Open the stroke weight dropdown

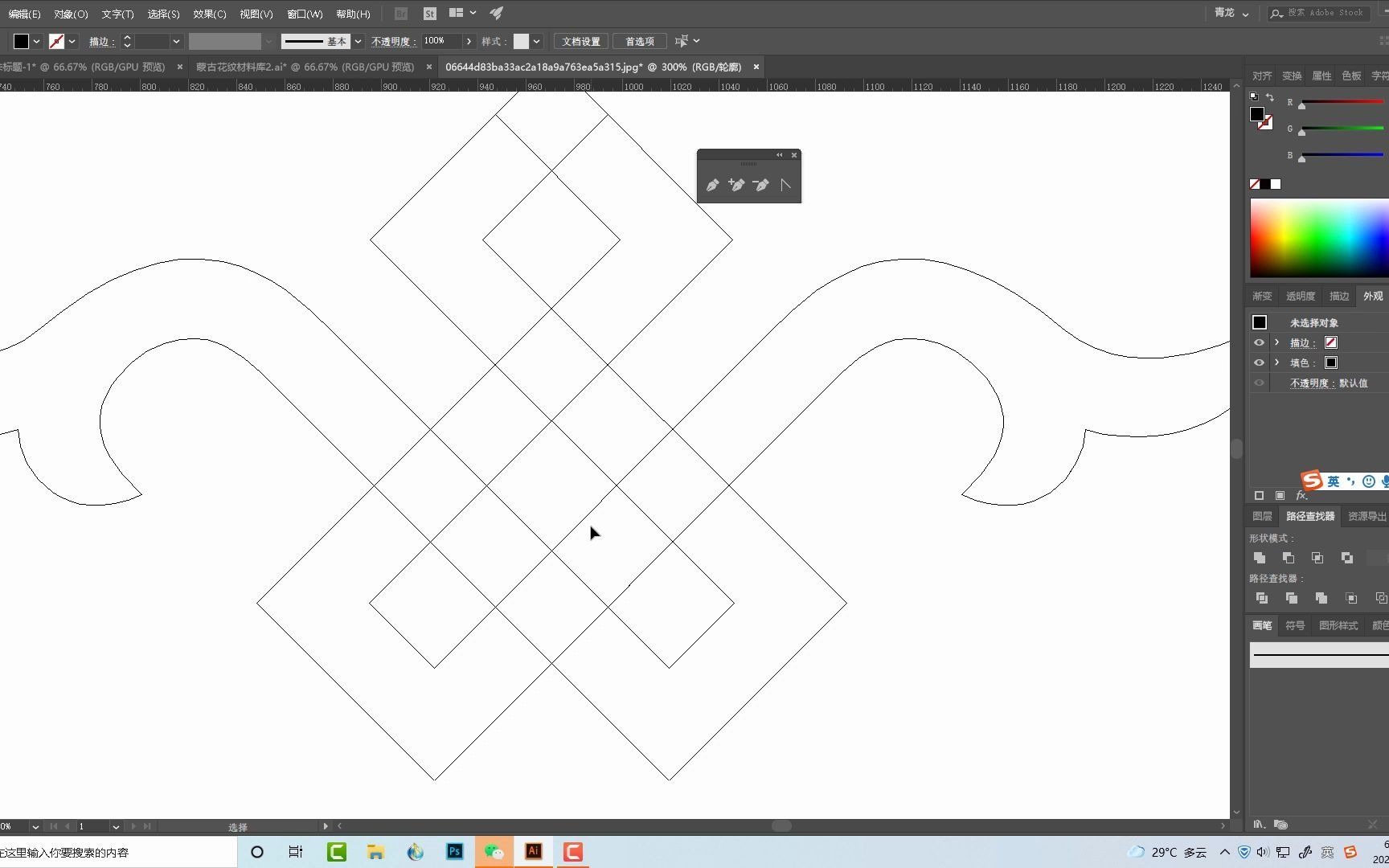tap(176, 42)
